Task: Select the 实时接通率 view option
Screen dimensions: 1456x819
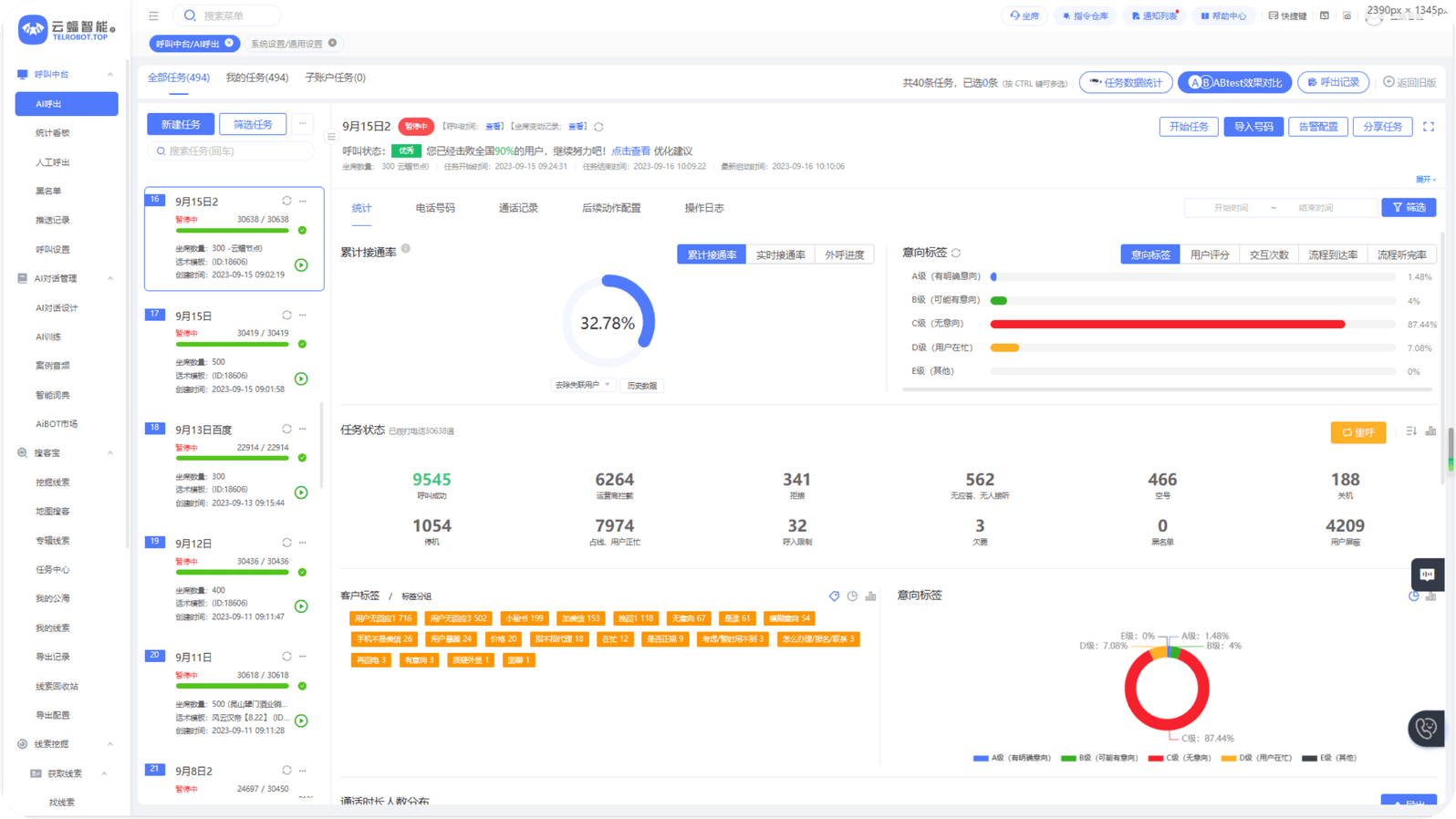Action: (780, 255)
